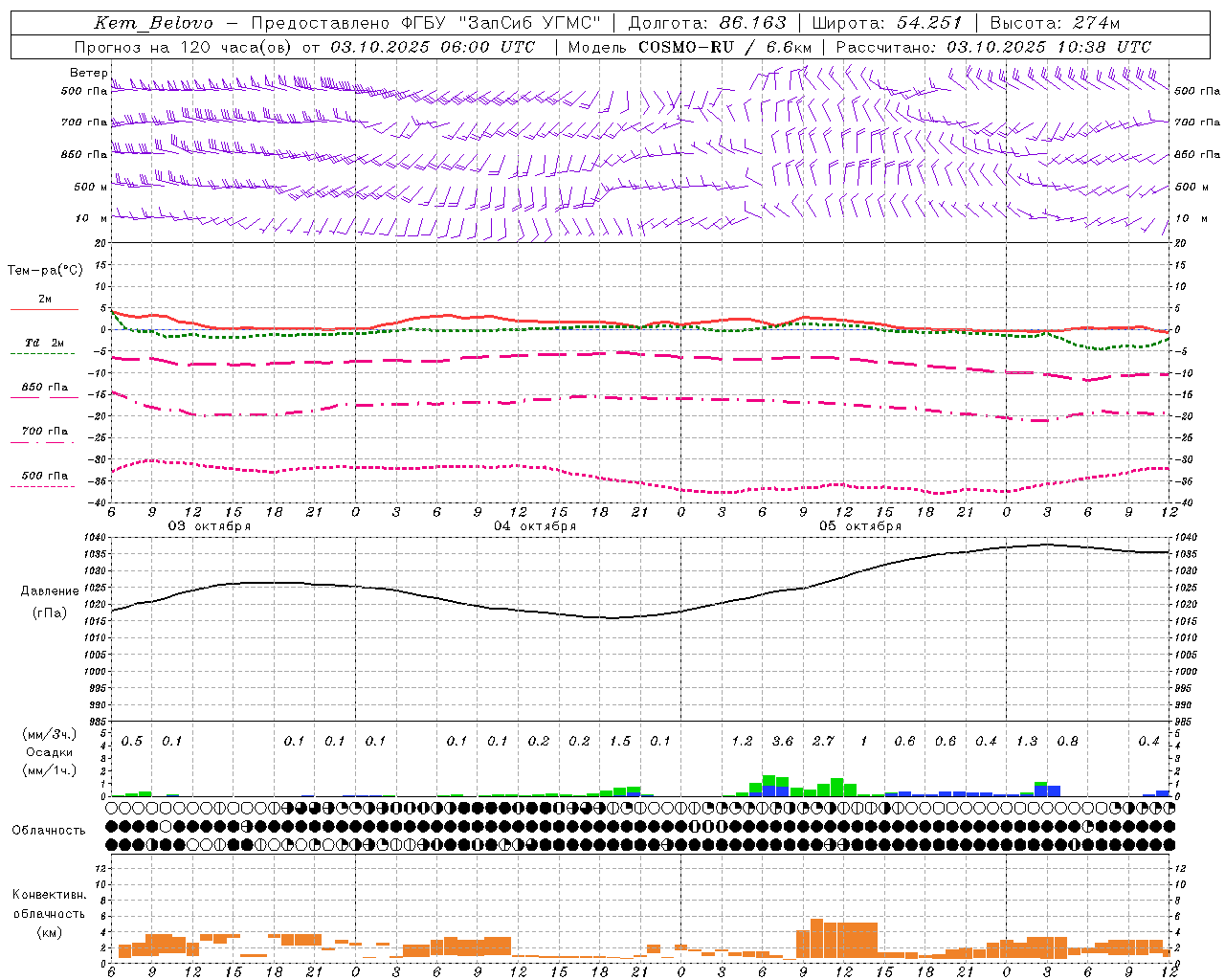The height and width of the screenshot is (980, 1225).
Task: Select the Модель COSMO-RU / 6.6км label
Action: point(690,47)
